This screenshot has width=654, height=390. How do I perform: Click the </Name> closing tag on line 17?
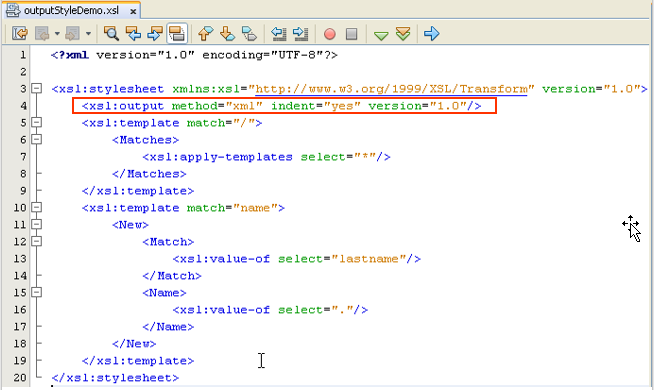point(168,327)
